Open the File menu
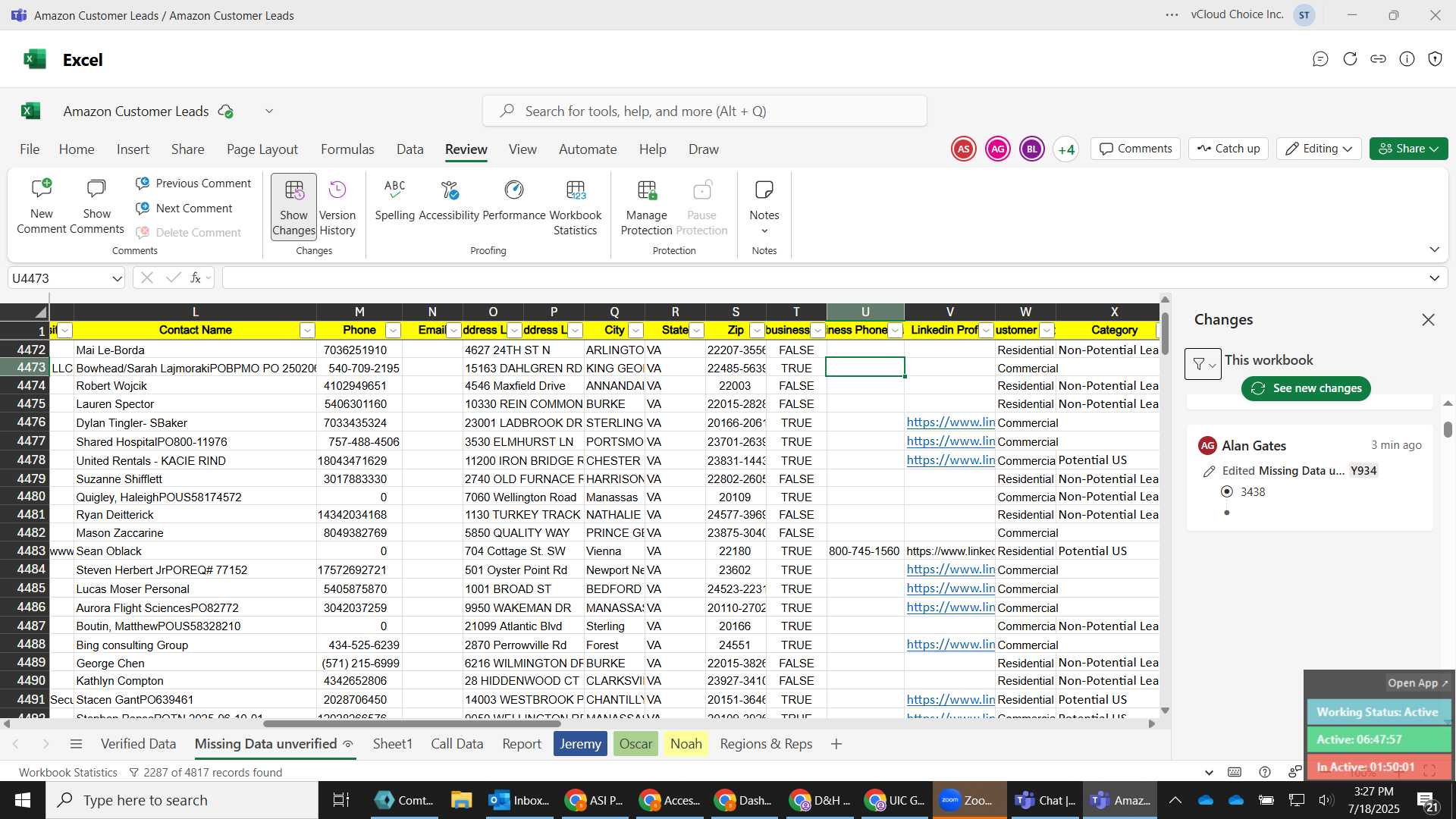The width and height of the screenshot is (1456, 819). (30, 149)
